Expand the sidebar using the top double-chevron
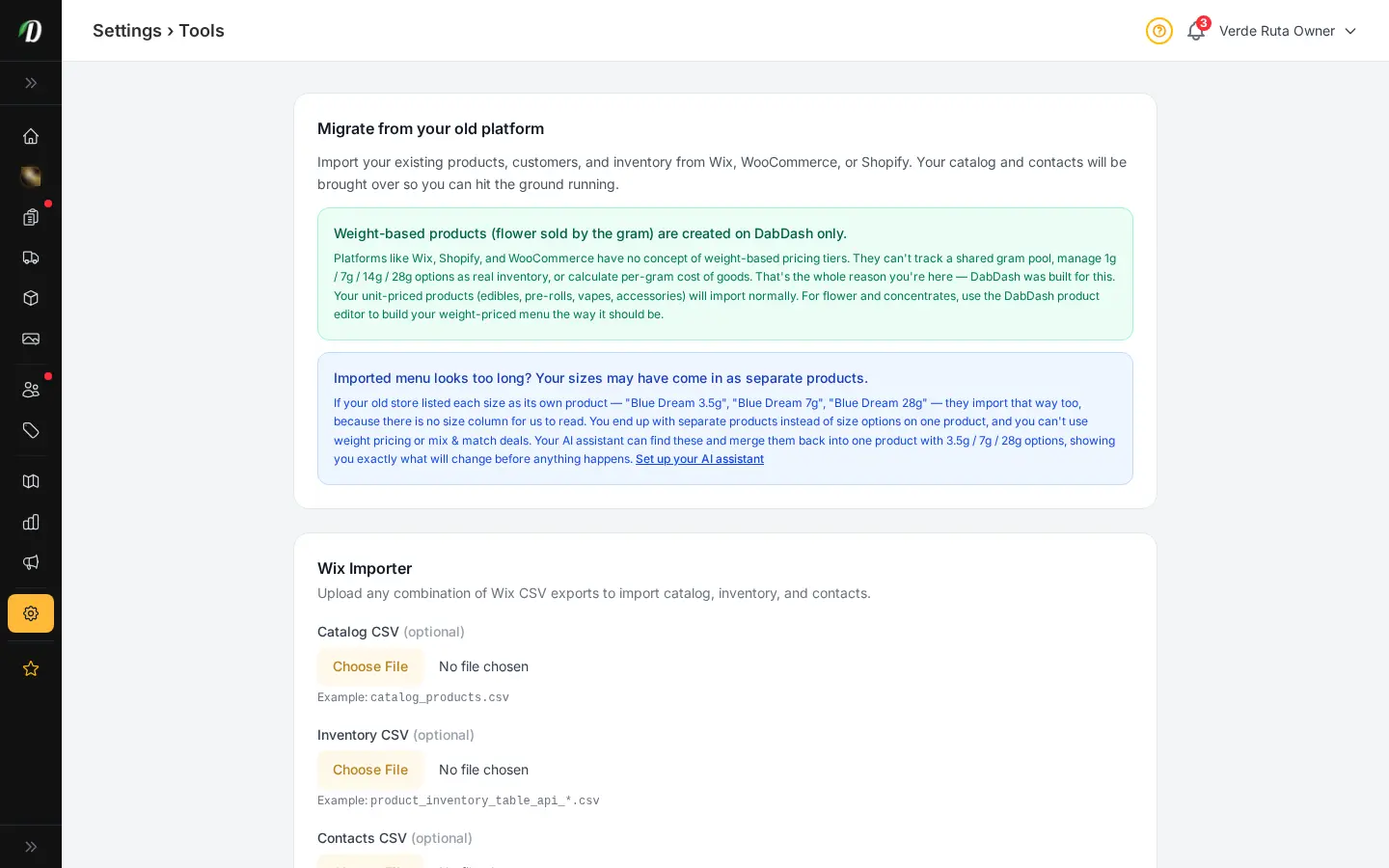Screen dimensions: 1389x868 (x=31, y=83)
